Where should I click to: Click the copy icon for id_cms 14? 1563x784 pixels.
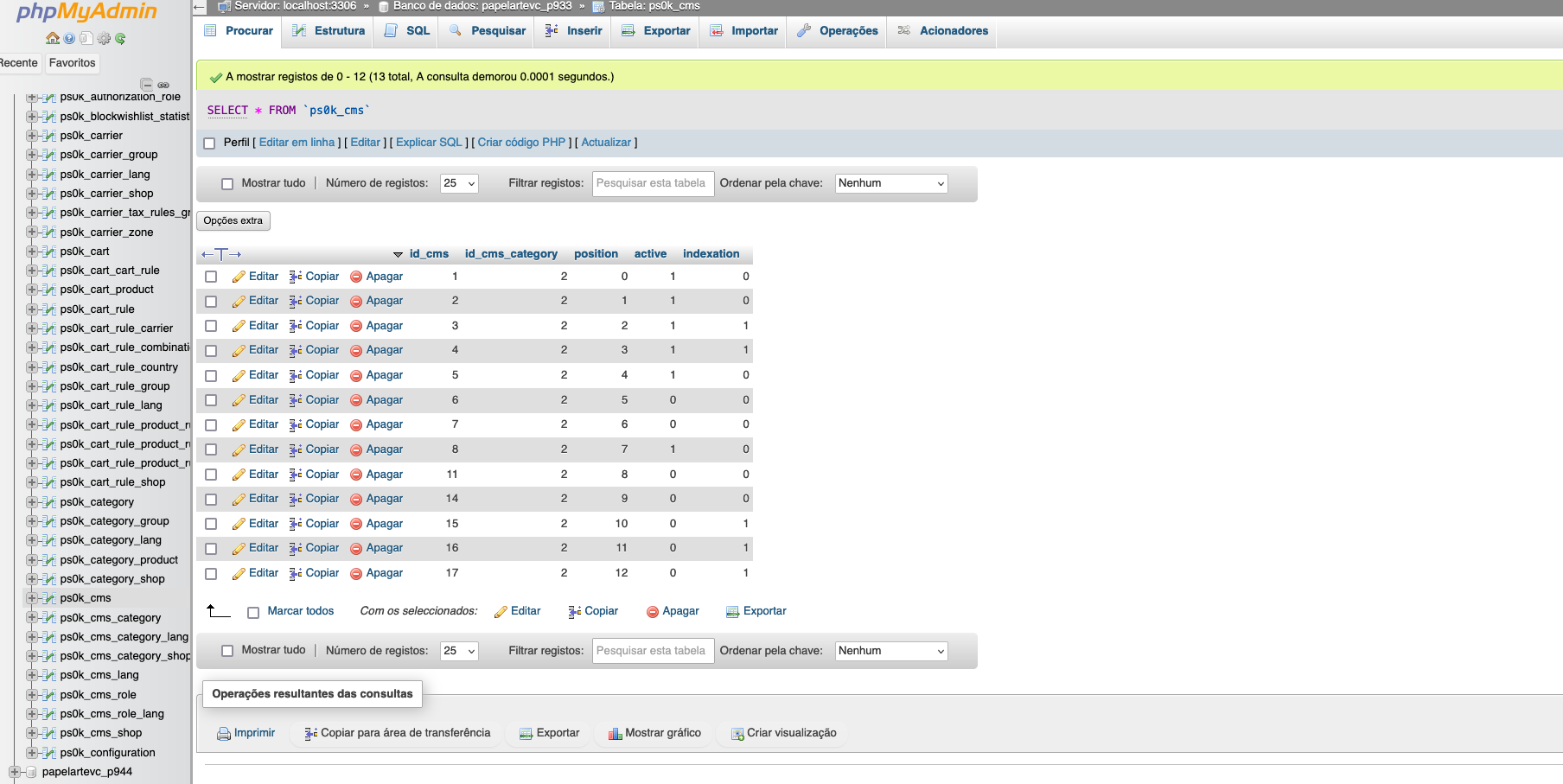click(x=296, y=499)
